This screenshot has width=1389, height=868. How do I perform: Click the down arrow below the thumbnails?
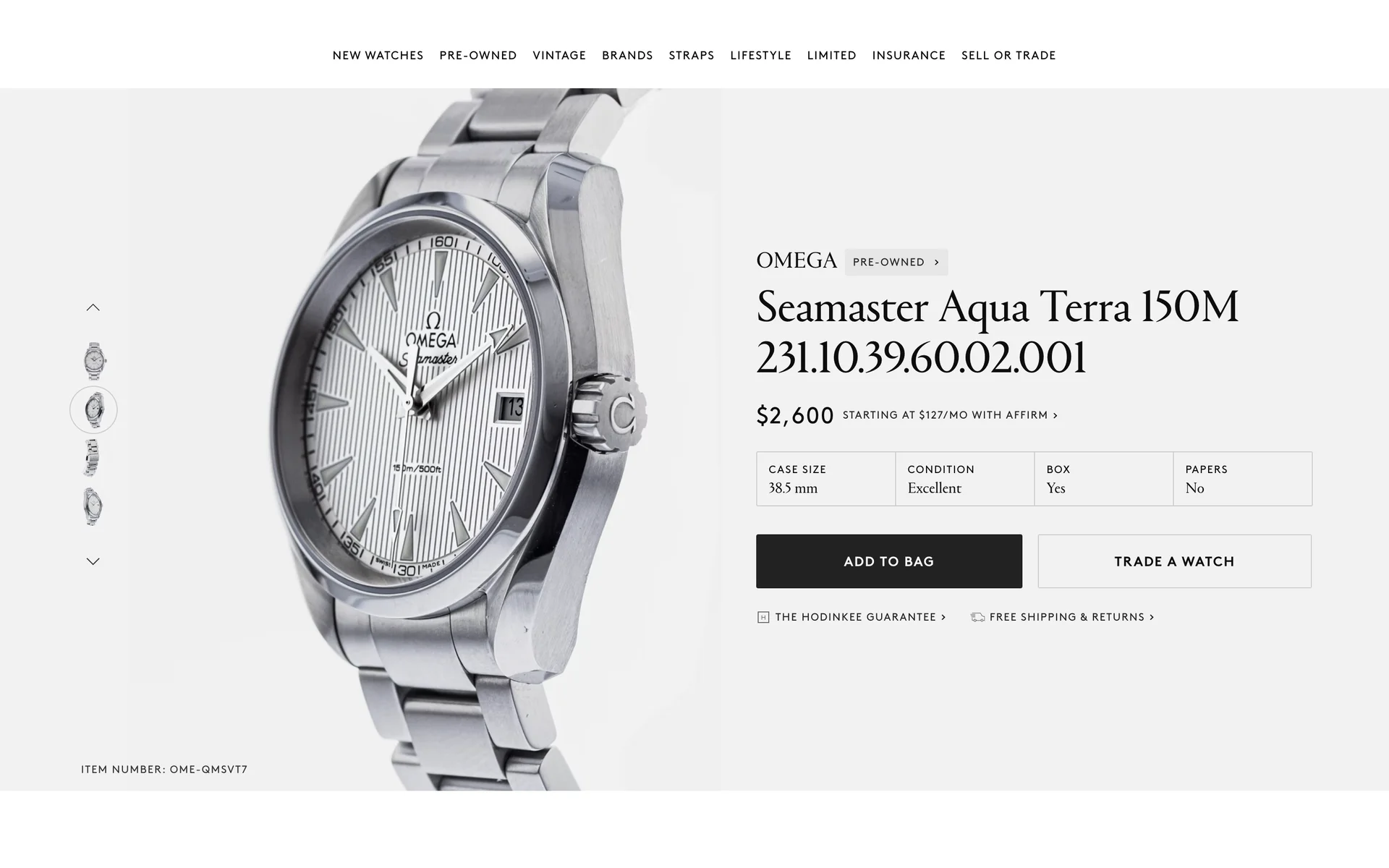[x=93, y=561]
